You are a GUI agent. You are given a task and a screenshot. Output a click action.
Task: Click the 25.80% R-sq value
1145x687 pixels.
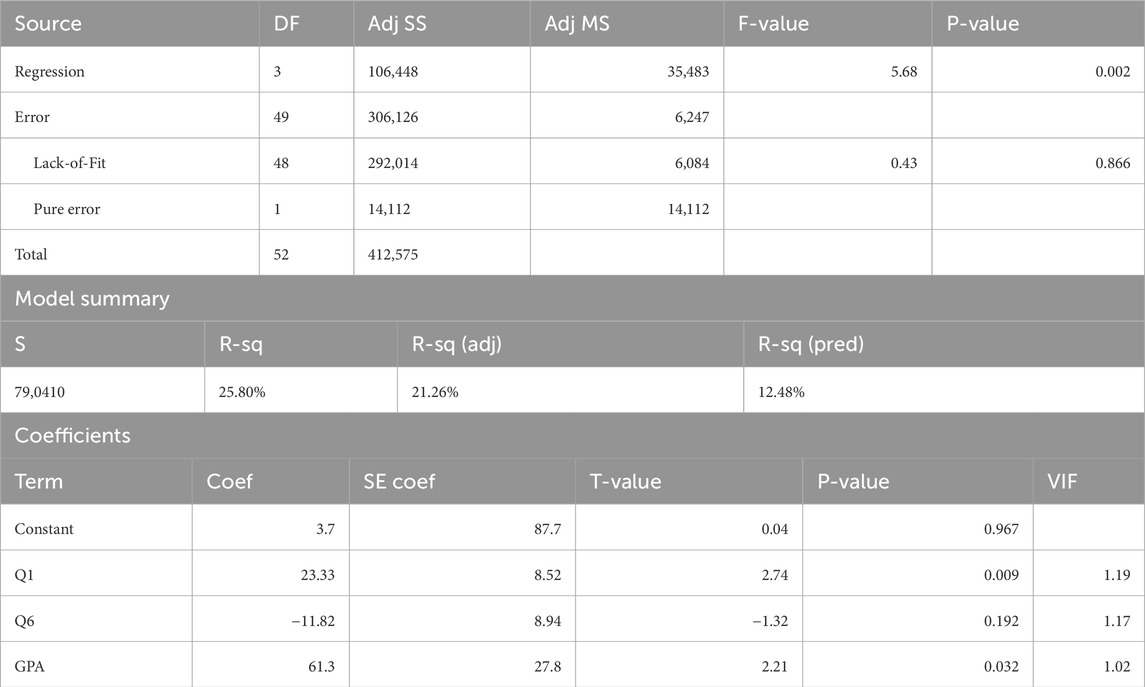[x=238, y=392]
